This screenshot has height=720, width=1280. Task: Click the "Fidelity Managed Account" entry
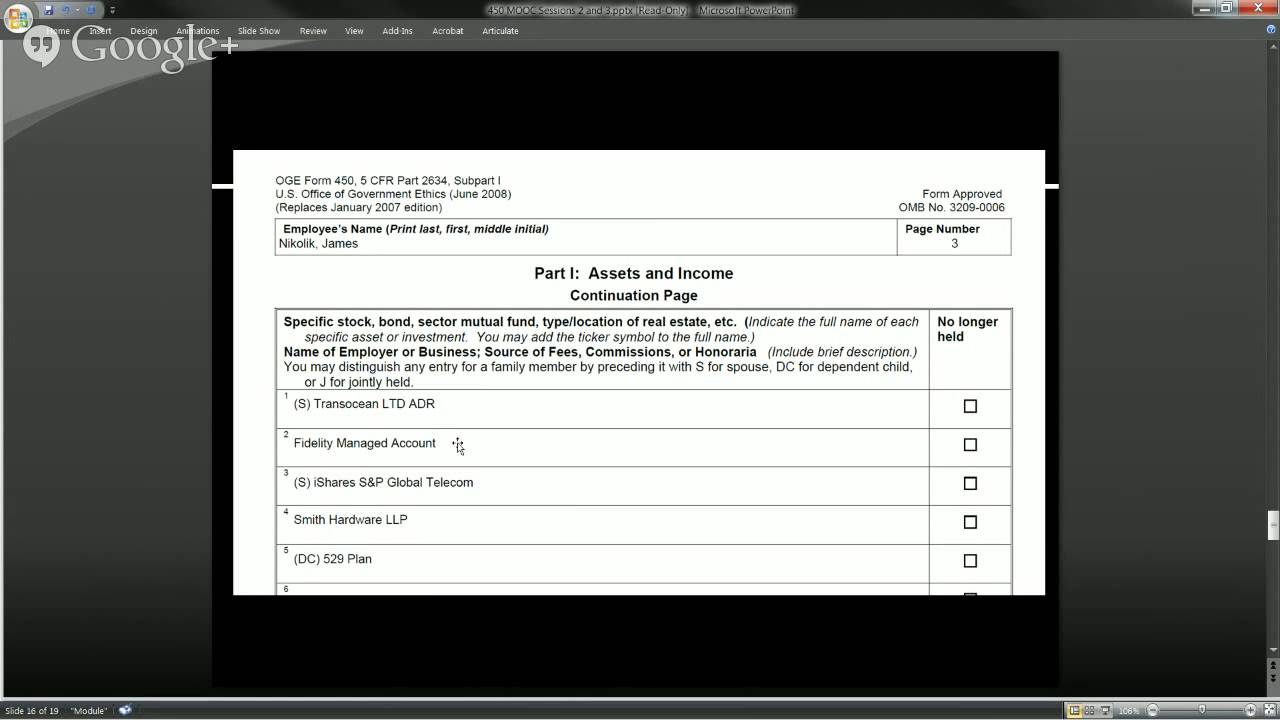coord(364,443)
